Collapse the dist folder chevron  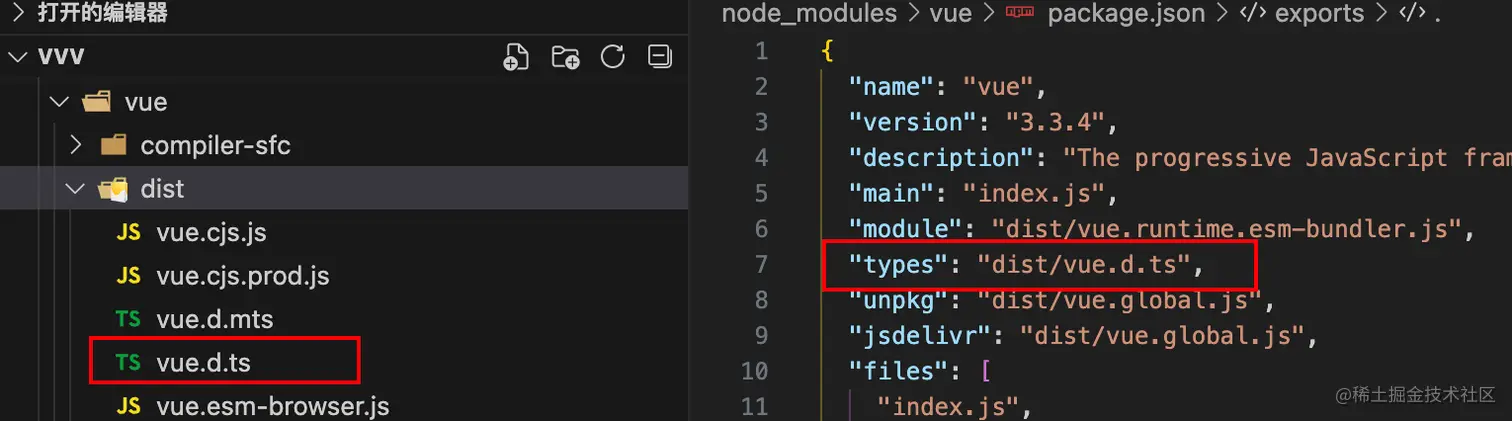click(75, 188)
